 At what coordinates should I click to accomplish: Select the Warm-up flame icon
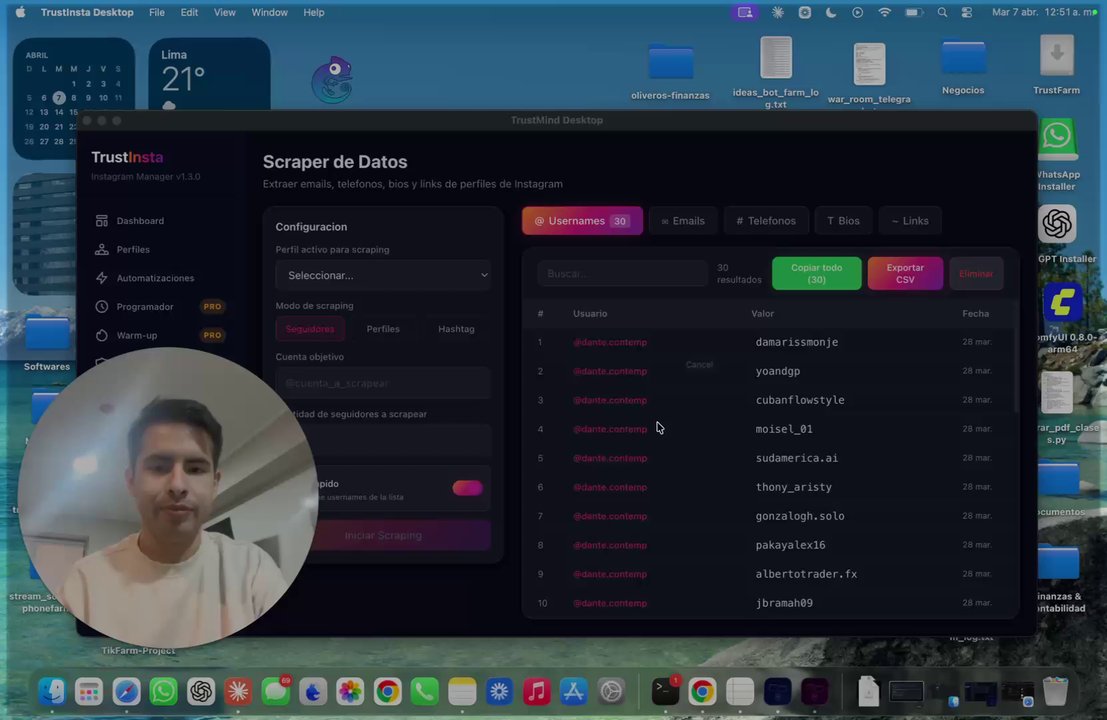click(102, 335)
